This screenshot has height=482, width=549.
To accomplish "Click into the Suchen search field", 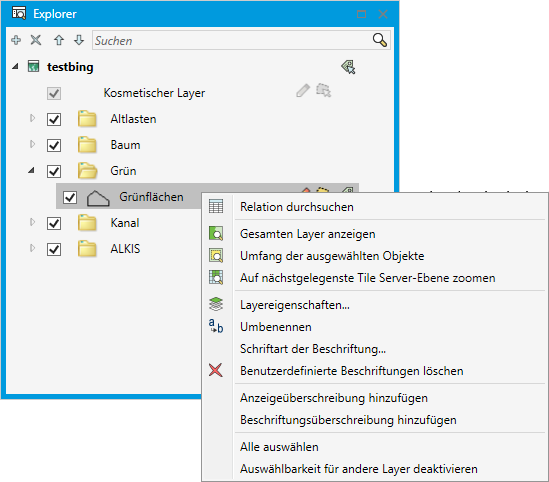I will point(232,41).
